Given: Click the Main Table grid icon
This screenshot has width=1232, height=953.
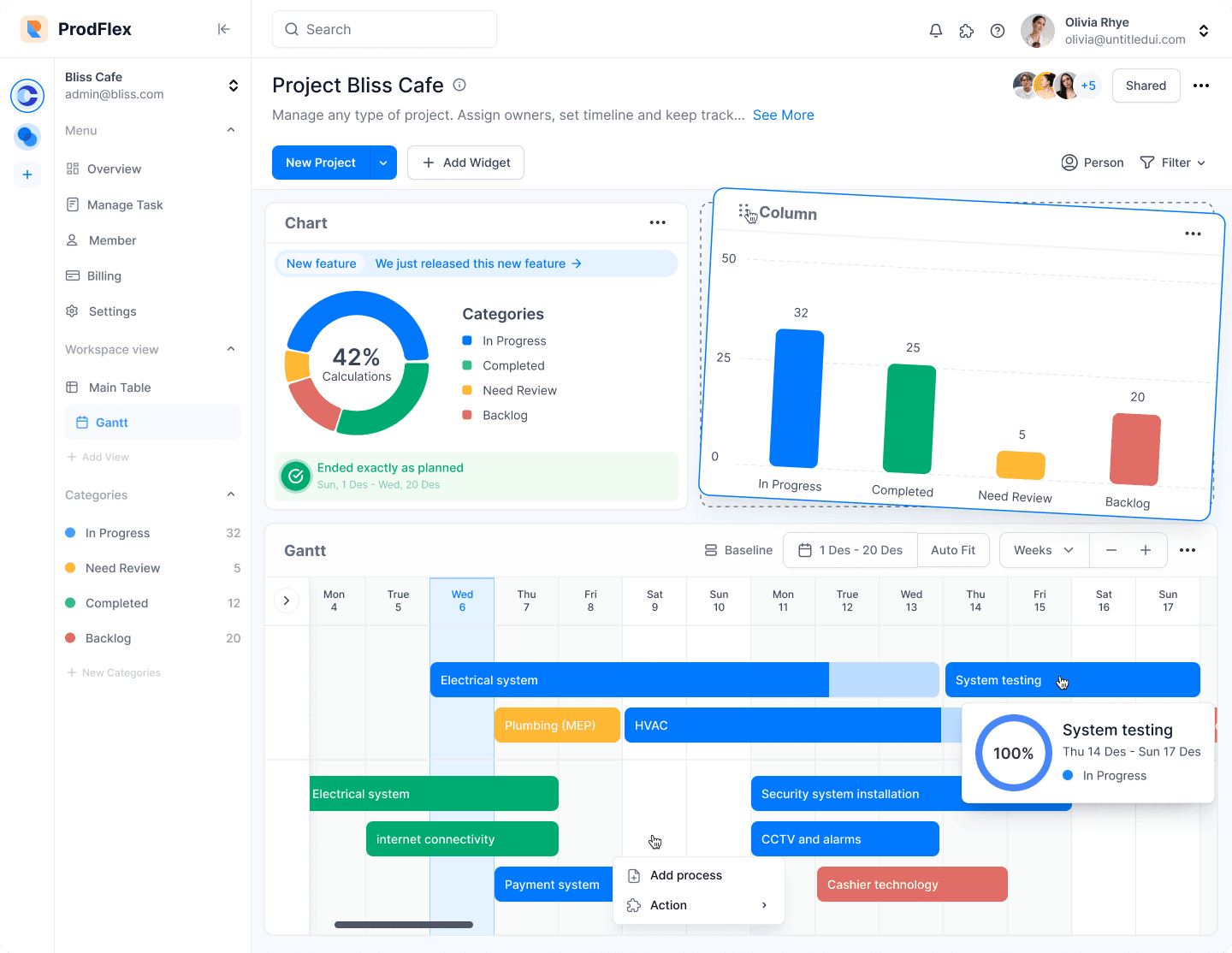Looking at the screenshot, I should pyautogui.click(x=73, y=388).
